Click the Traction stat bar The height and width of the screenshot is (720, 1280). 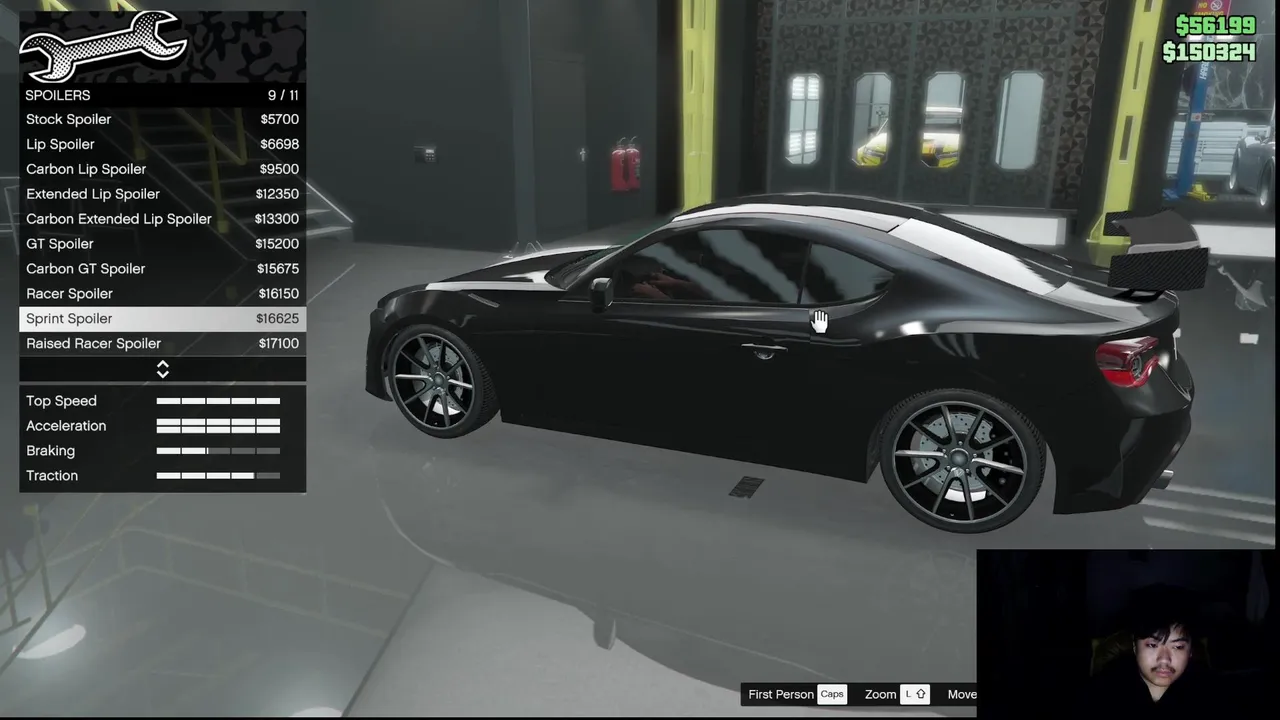pos(218,476)
